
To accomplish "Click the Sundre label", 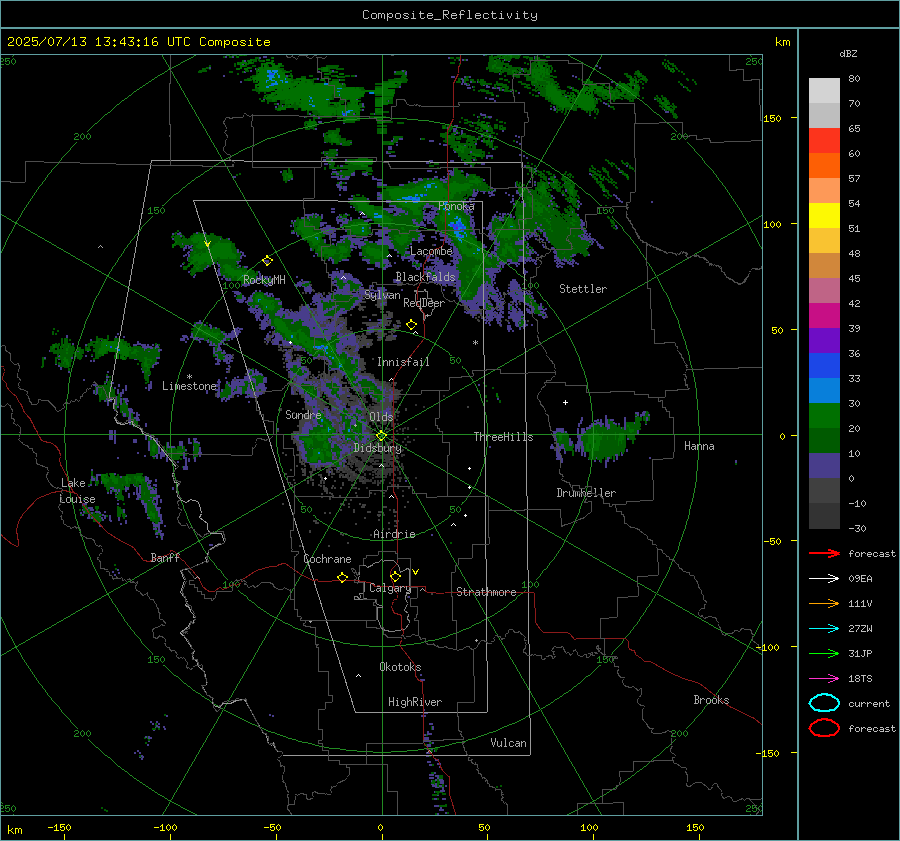I will pyautogui.click(x=303, y=414).
